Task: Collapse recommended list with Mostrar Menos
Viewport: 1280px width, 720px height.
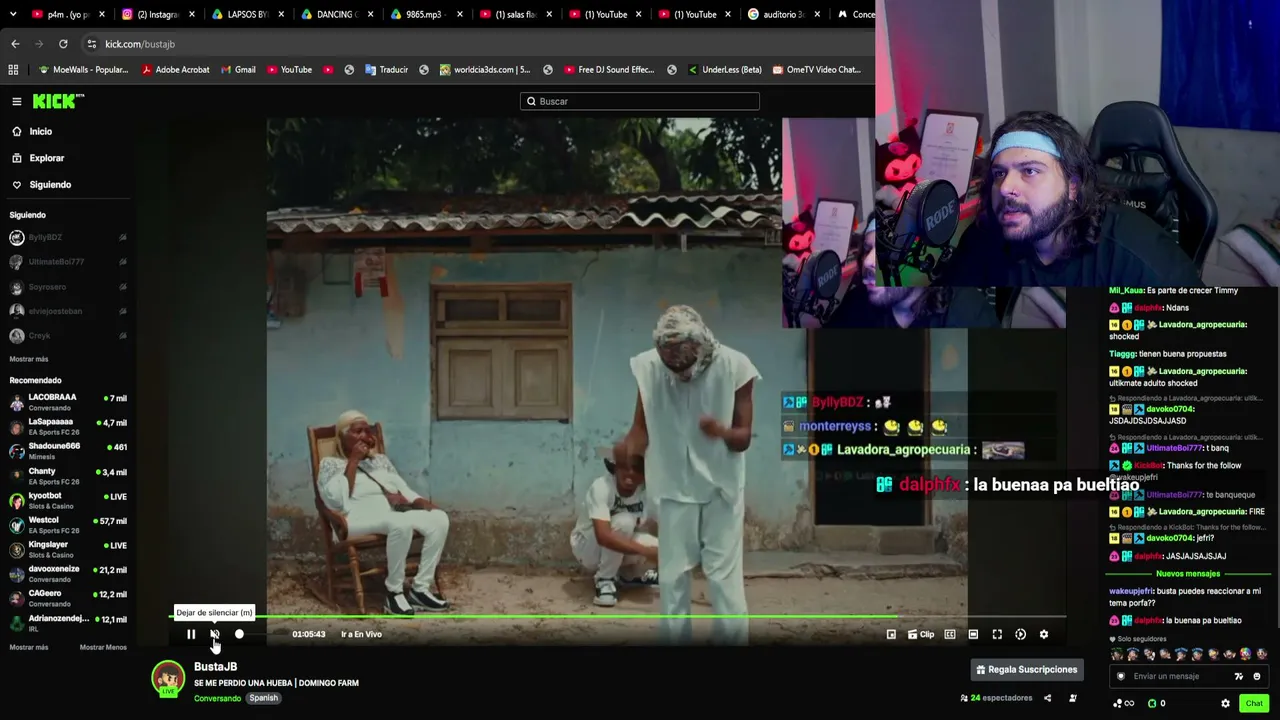Action: tap(103, 647)
